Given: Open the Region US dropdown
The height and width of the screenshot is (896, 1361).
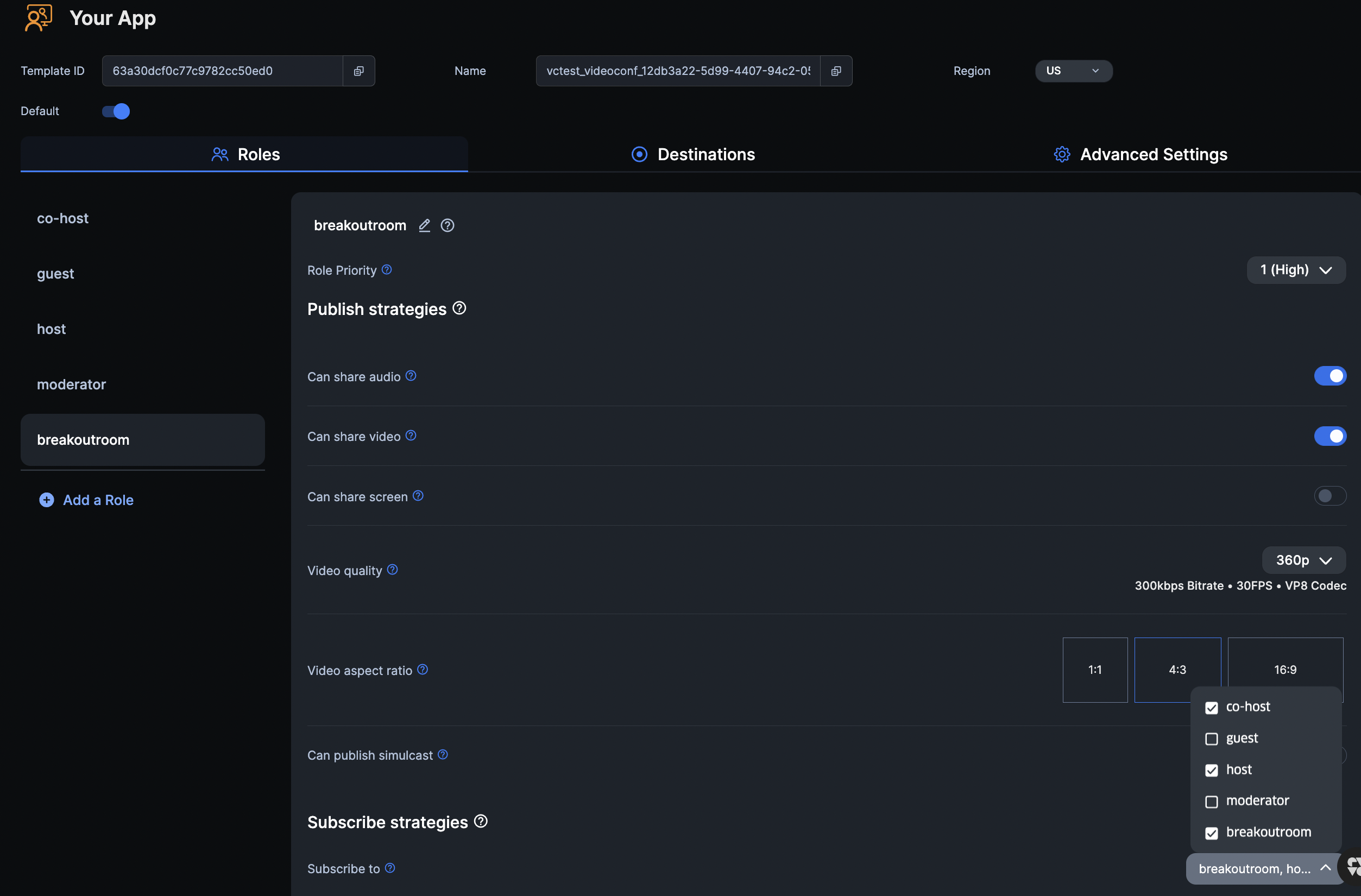Looking at the screenshot, I should [x=1073, y=71].
